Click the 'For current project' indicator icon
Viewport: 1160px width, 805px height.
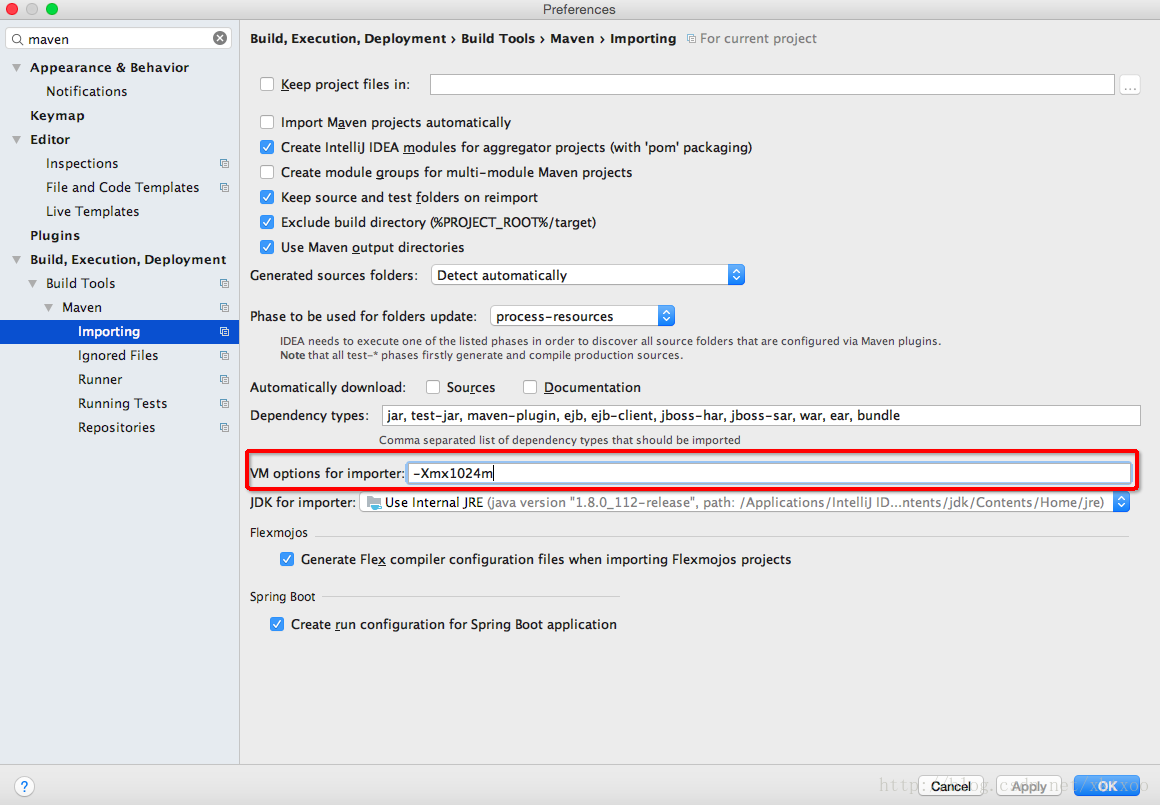690,38
